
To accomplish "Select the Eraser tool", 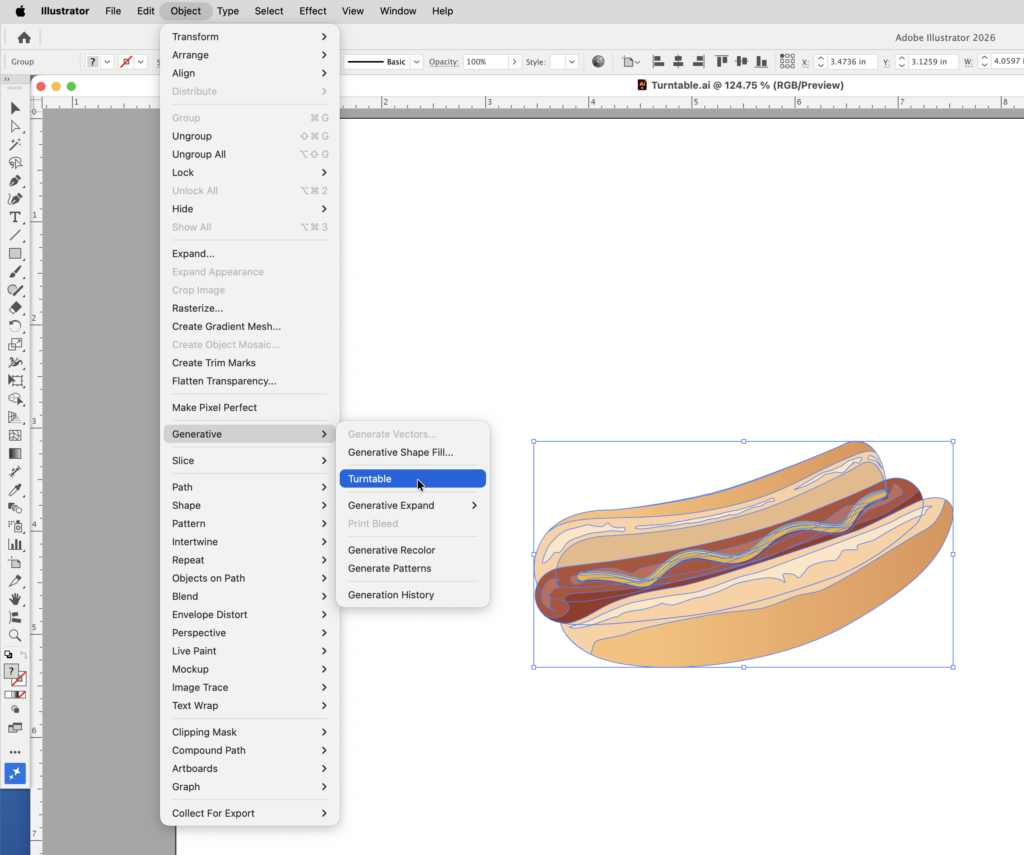I will pyautogui.click(x=15, y=308).
